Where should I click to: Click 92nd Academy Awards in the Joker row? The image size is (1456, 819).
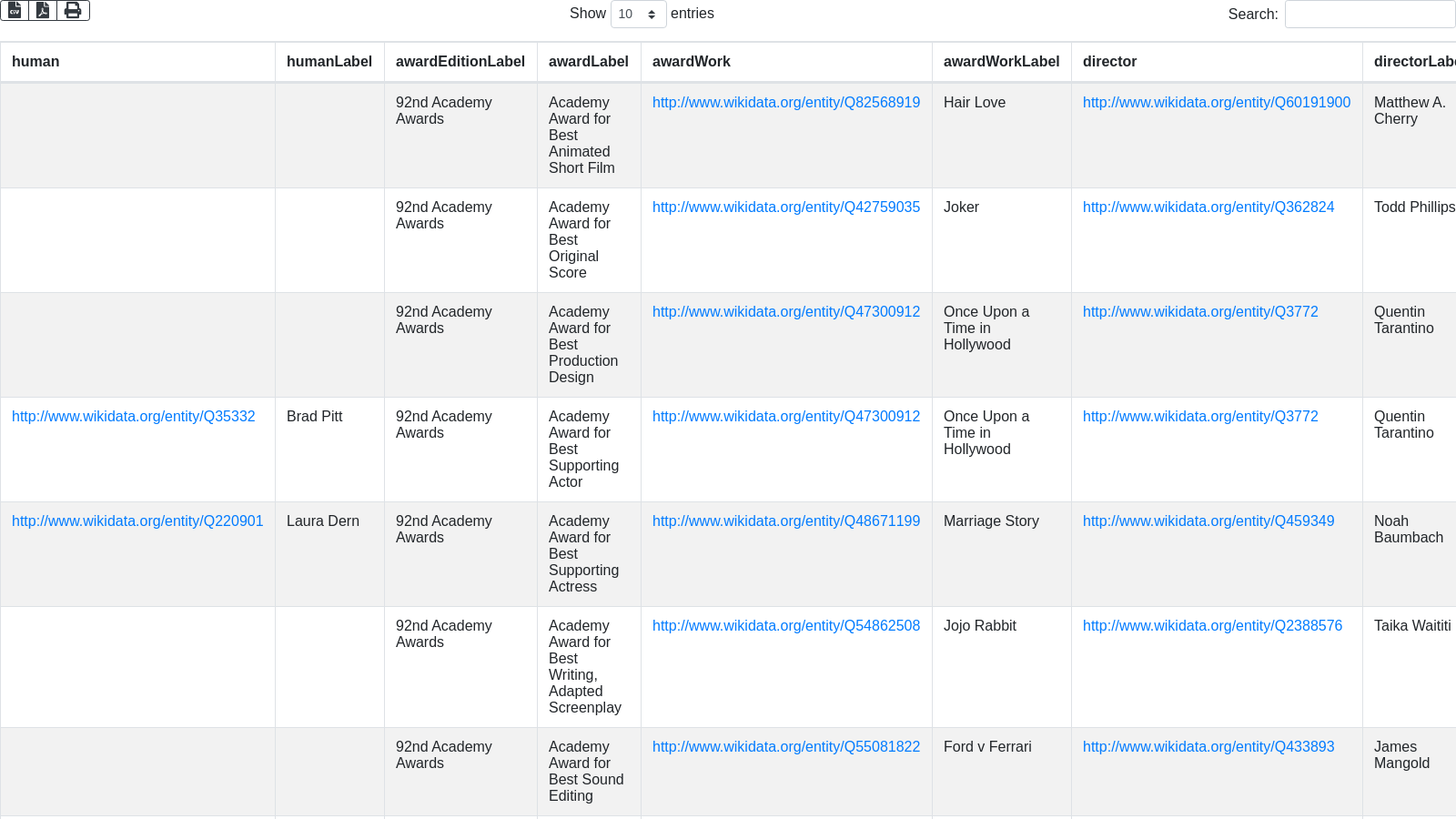(444, 216)
